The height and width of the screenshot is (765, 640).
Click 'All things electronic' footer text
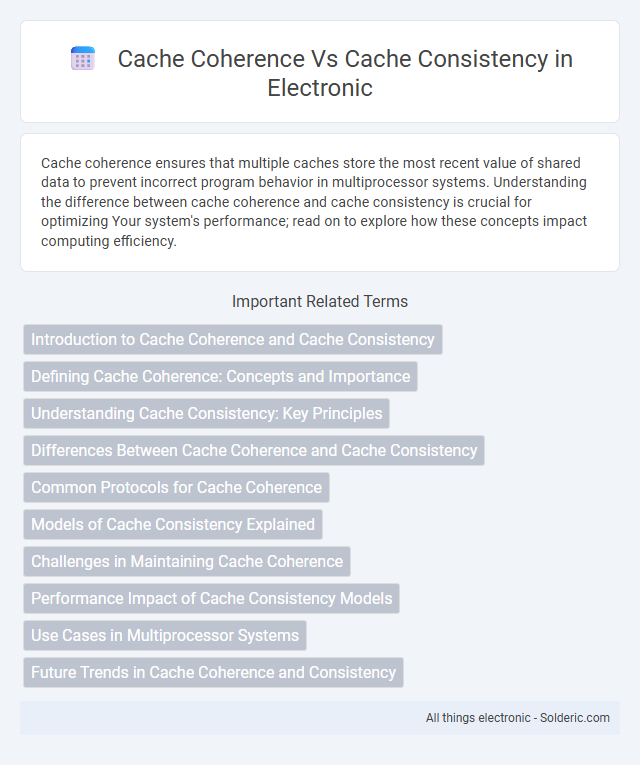click(x=478, y=718)
